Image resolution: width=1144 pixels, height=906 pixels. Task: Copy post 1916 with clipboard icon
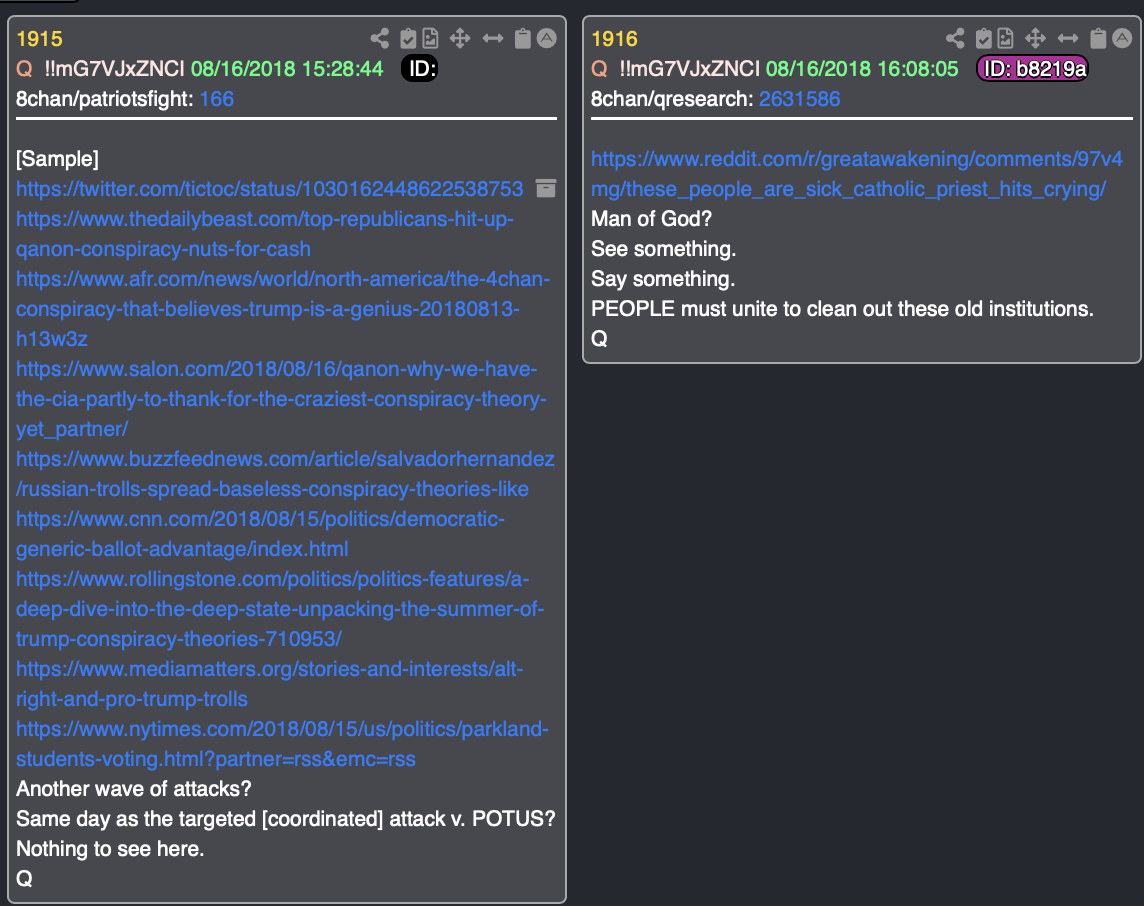coord(1098,38)
